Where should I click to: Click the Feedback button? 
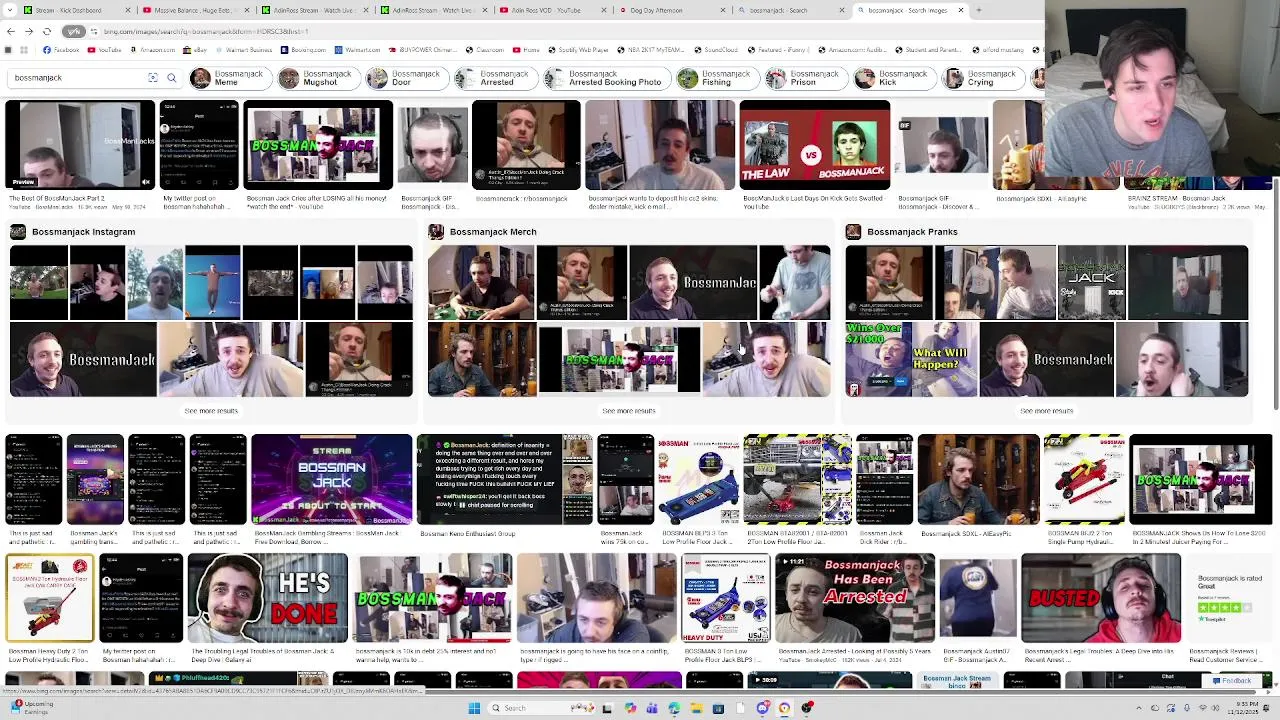(x=1232, y=681)
